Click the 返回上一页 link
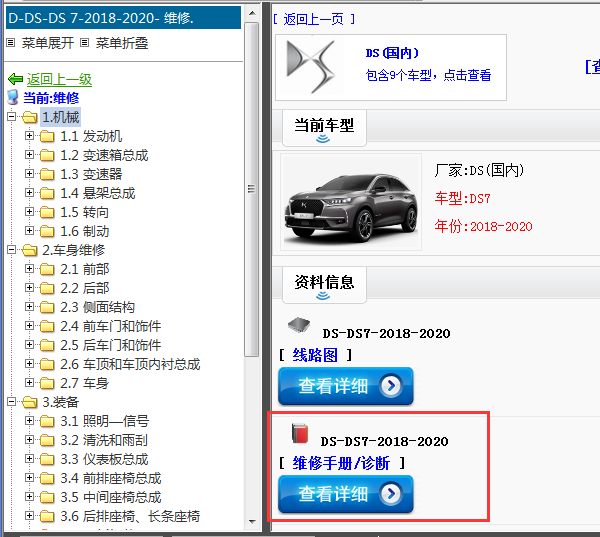The width and height of the screenshot is (600, 537). click(314, 19)
